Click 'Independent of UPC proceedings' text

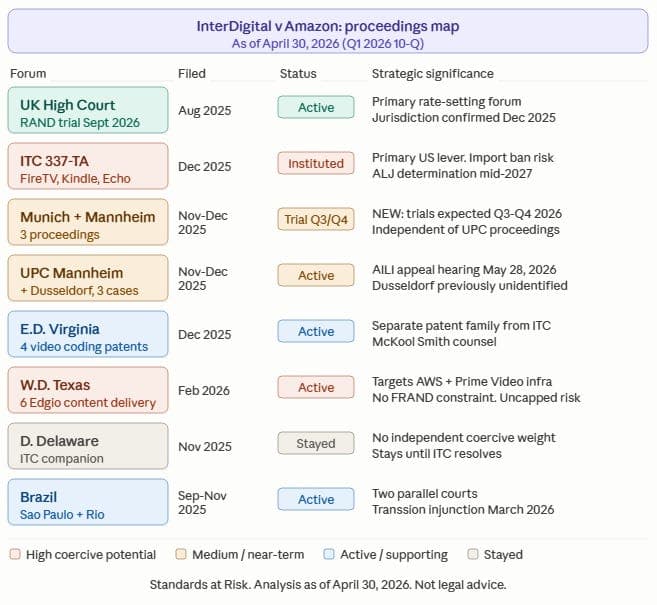pyautogui.click(x=466, y=230)
